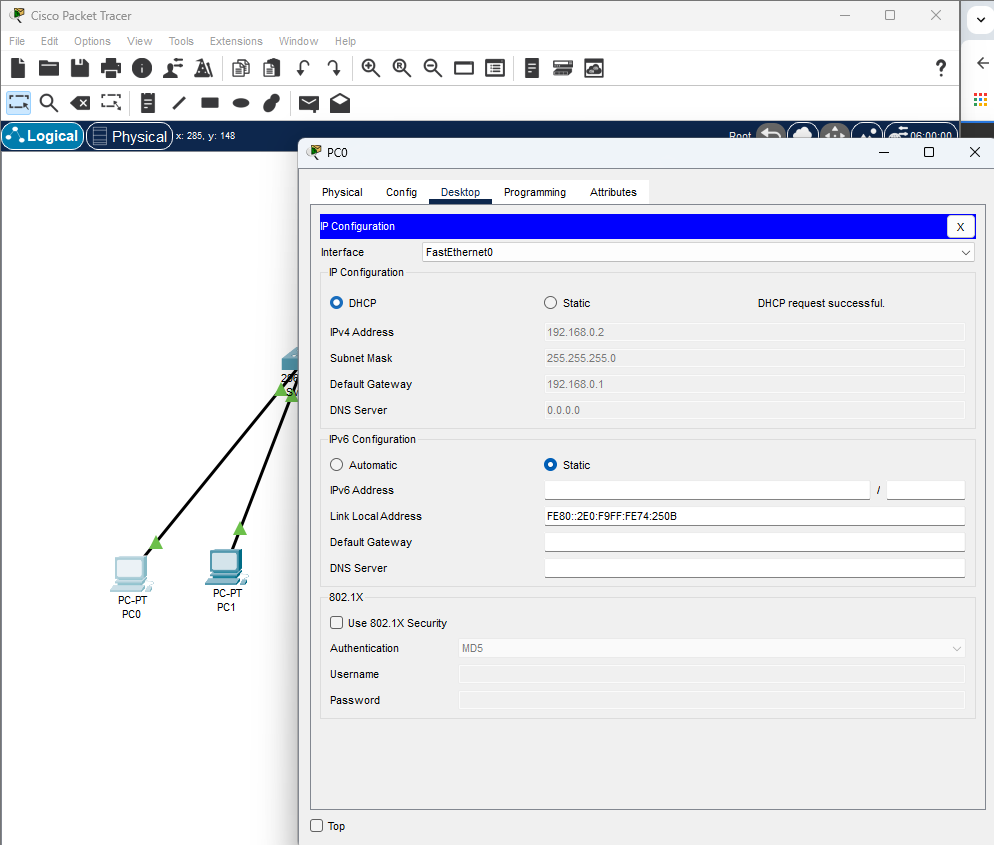Redo the last action
994x845 pixels.
click(x=334, y=68)
